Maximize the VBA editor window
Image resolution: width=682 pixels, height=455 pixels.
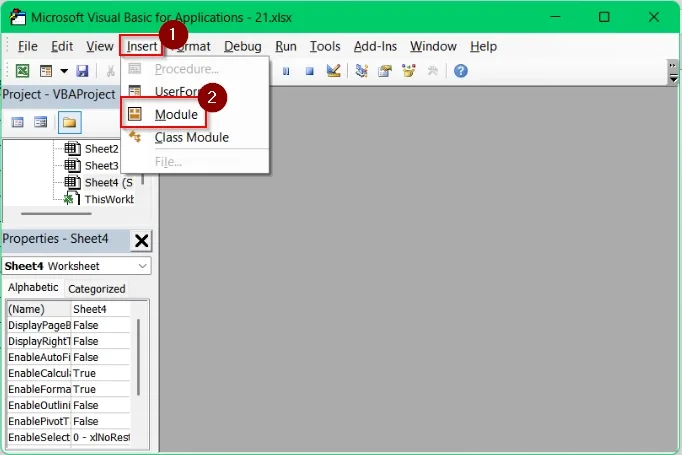tap(604, 17)
